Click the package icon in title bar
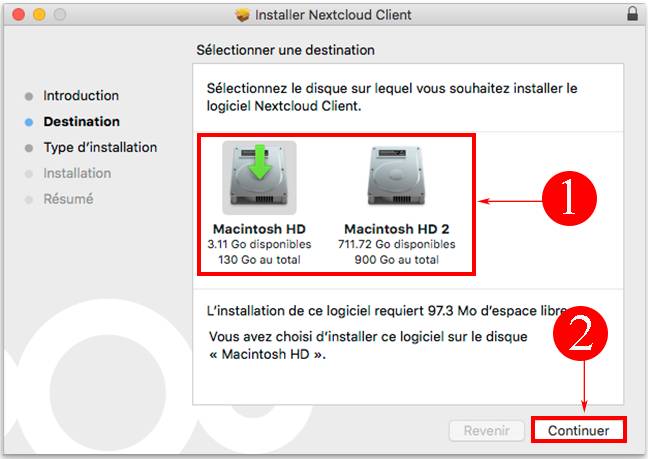648x459 pixels. pyautogui.click(x=243, y=15)
